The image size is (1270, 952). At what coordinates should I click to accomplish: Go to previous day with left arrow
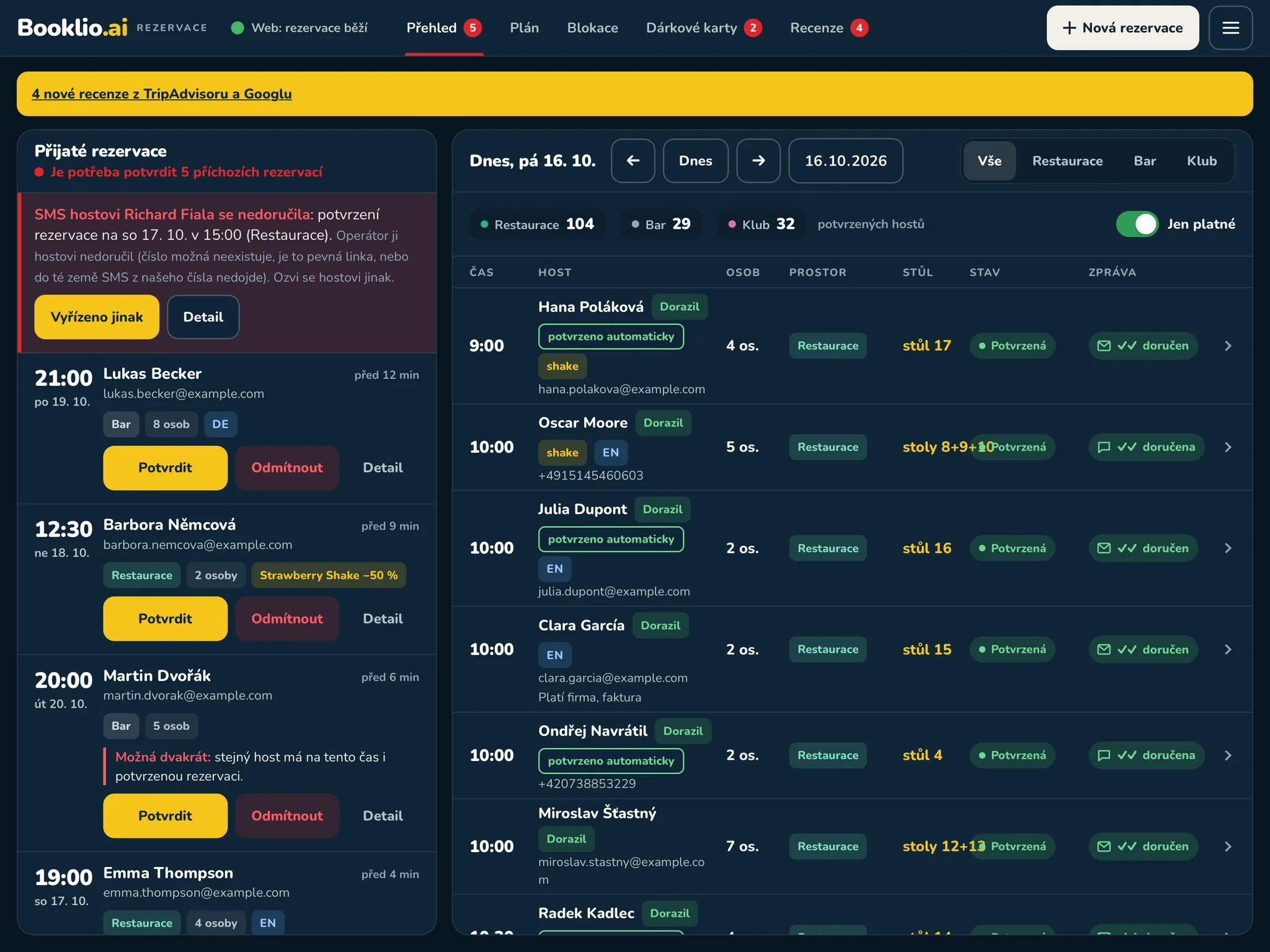(x=633, y=161)
